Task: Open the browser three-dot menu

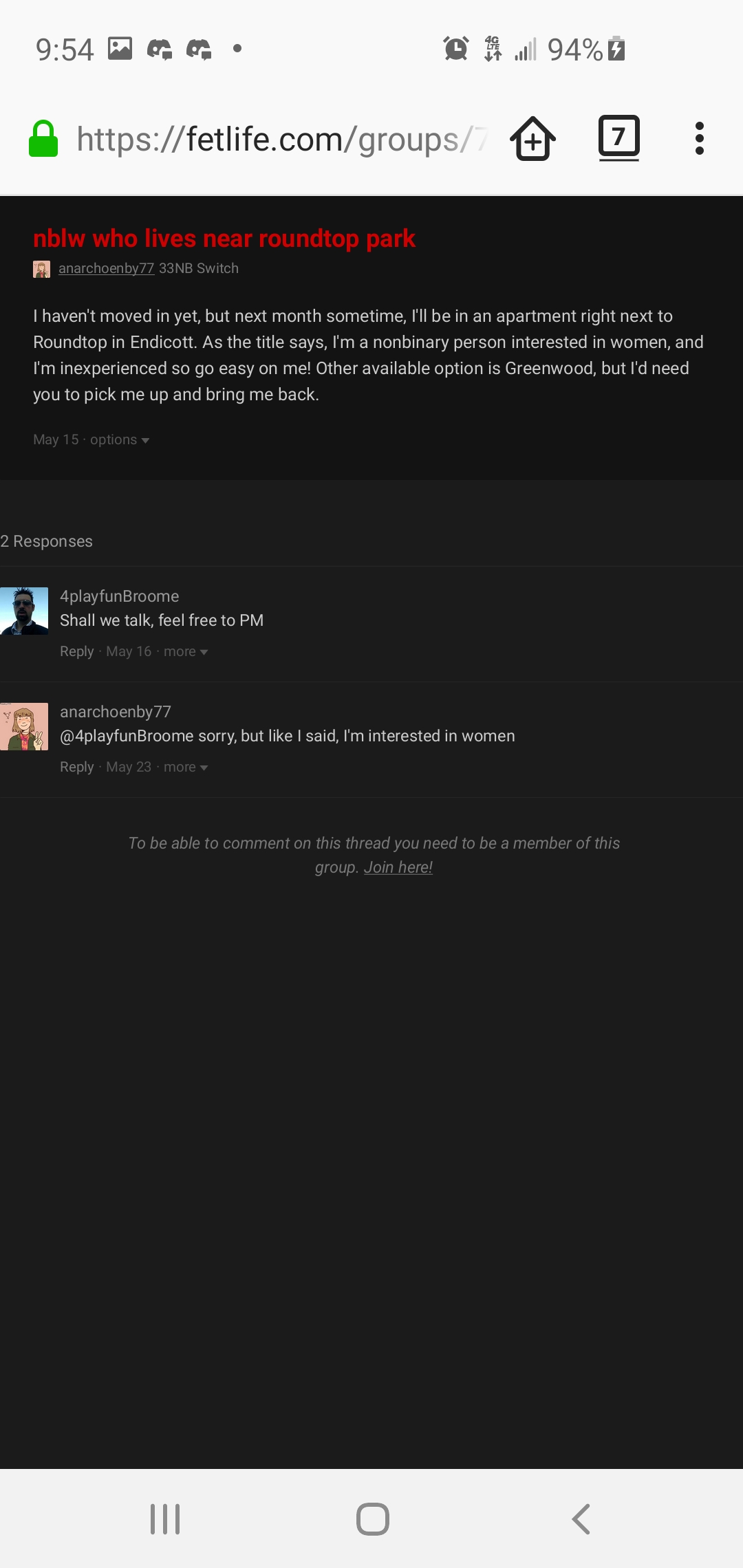Action: point(700,138)
